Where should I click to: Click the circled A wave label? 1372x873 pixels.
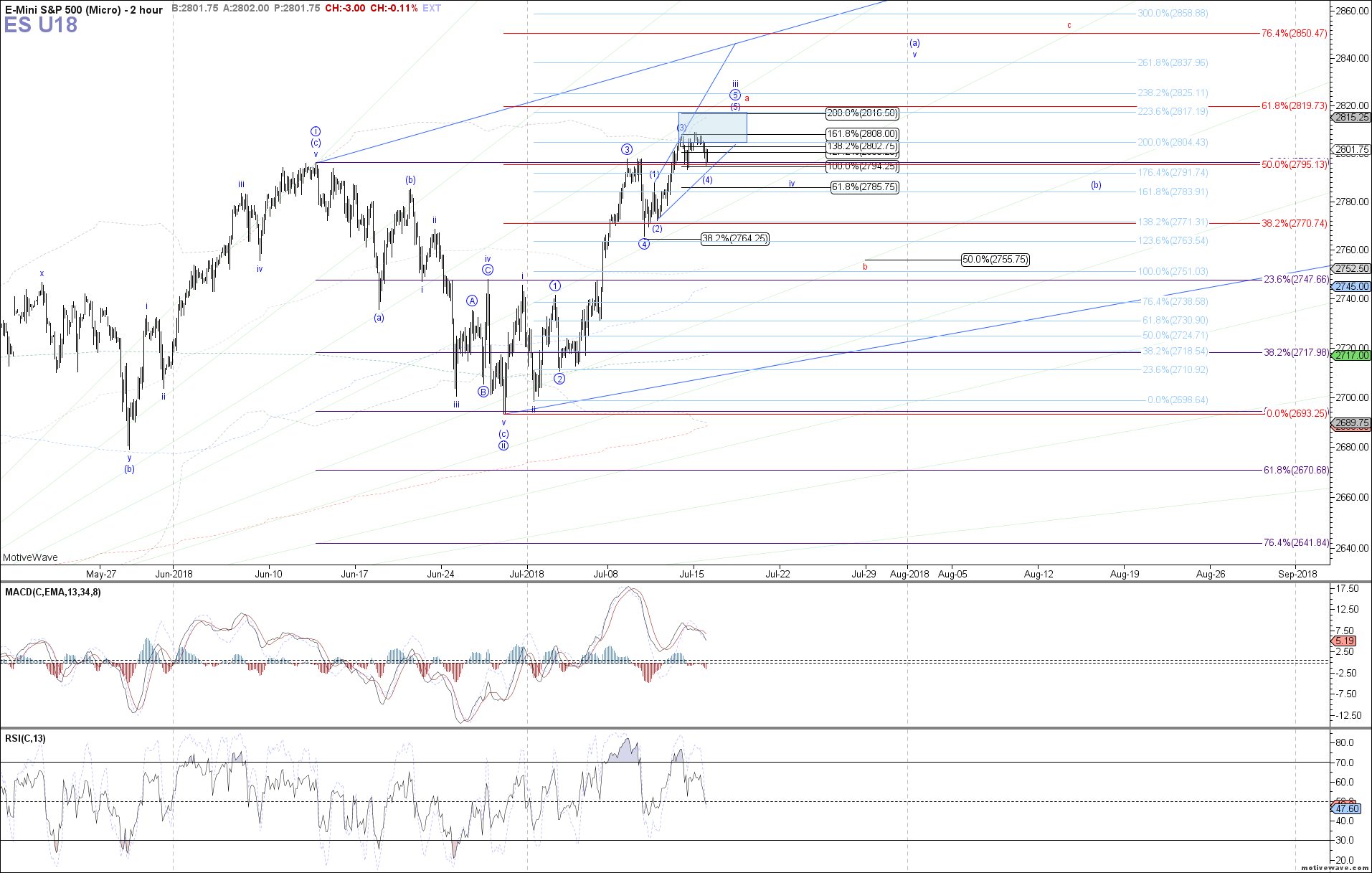click(x=472, y=301)
